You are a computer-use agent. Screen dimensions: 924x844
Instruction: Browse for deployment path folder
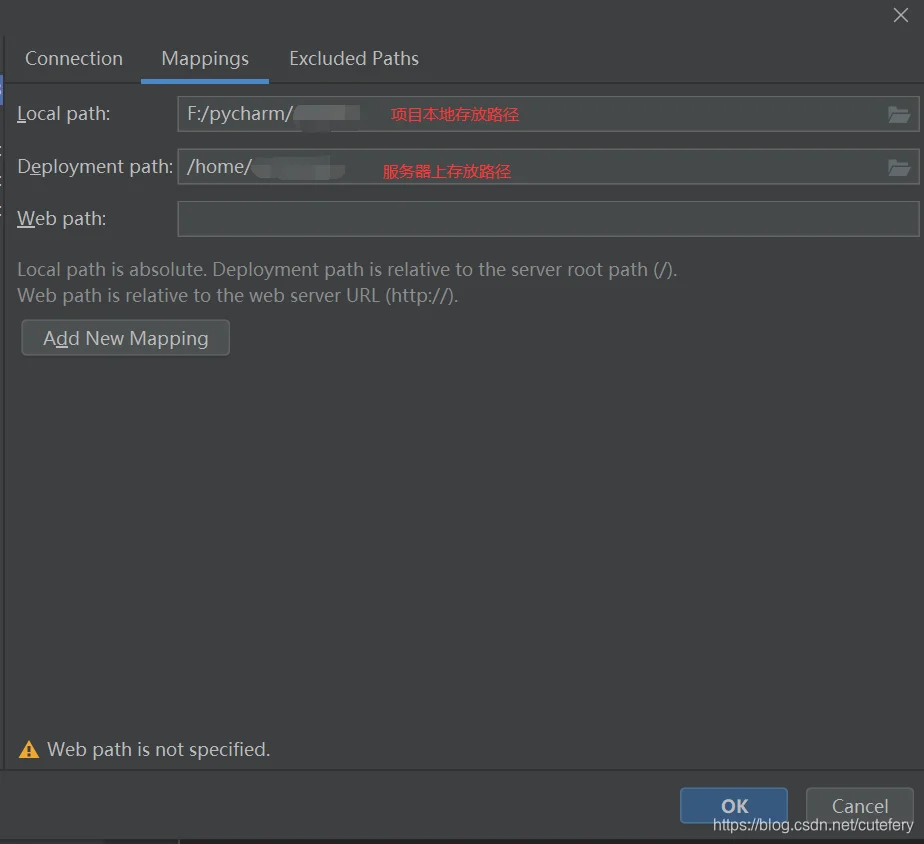898,167
